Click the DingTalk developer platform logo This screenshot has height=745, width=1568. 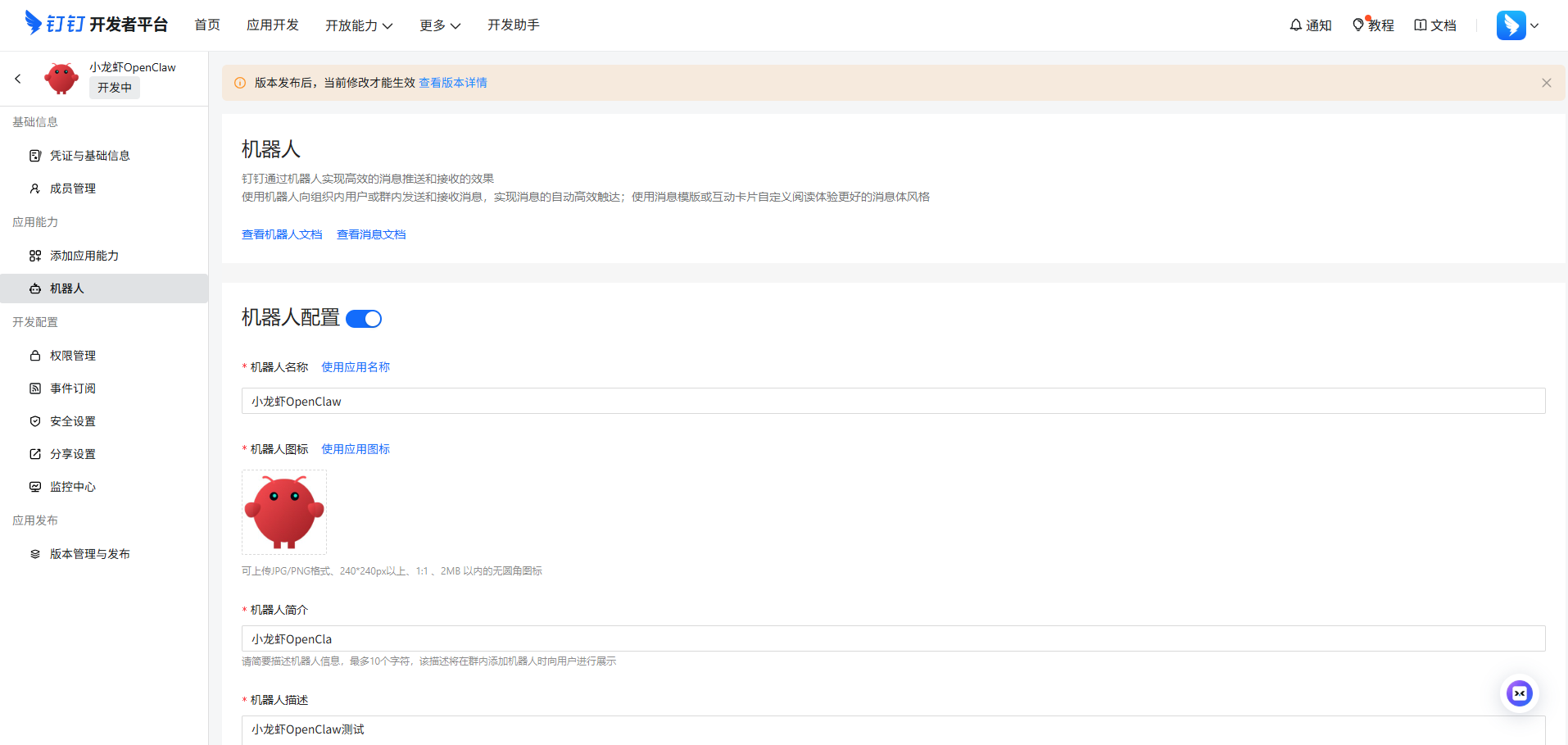[x=97, y=24]
